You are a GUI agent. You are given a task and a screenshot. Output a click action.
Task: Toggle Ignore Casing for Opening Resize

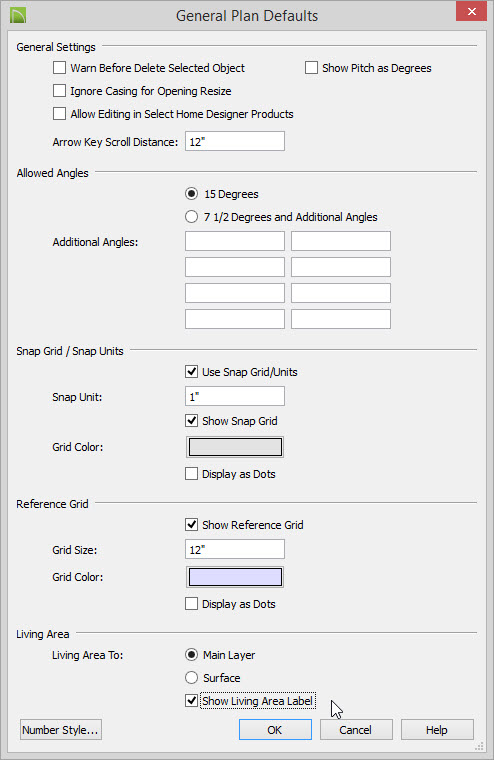(x=59, y=91)
